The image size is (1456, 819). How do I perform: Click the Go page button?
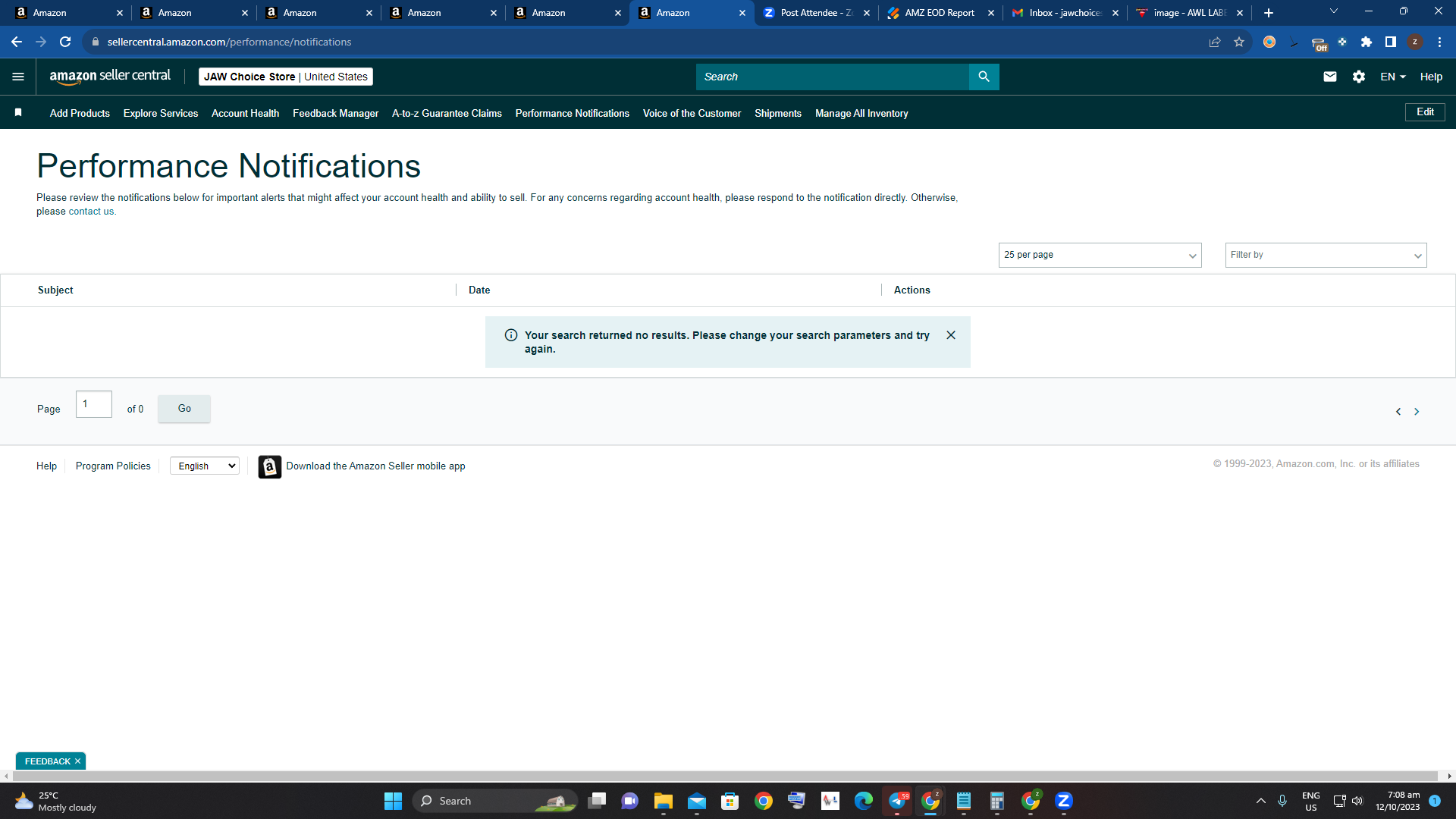(184, 409)
